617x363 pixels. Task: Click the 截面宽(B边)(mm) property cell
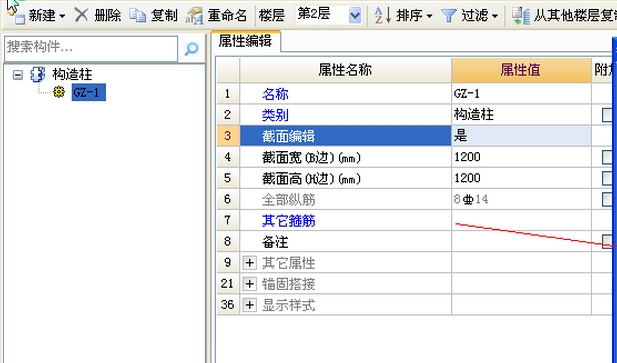click(x=345, y=157)
